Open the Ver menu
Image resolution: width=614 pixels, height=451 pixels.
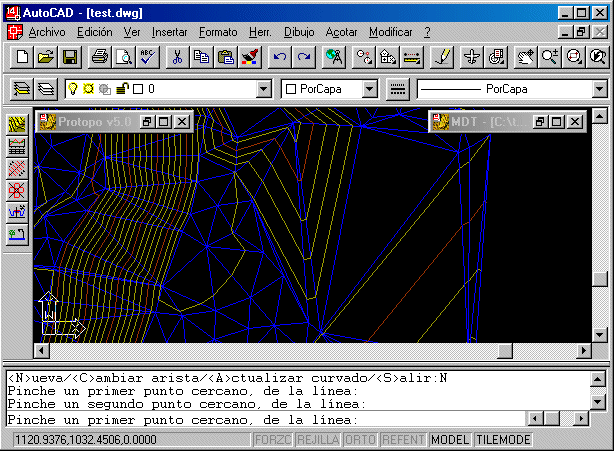point(132,32)
